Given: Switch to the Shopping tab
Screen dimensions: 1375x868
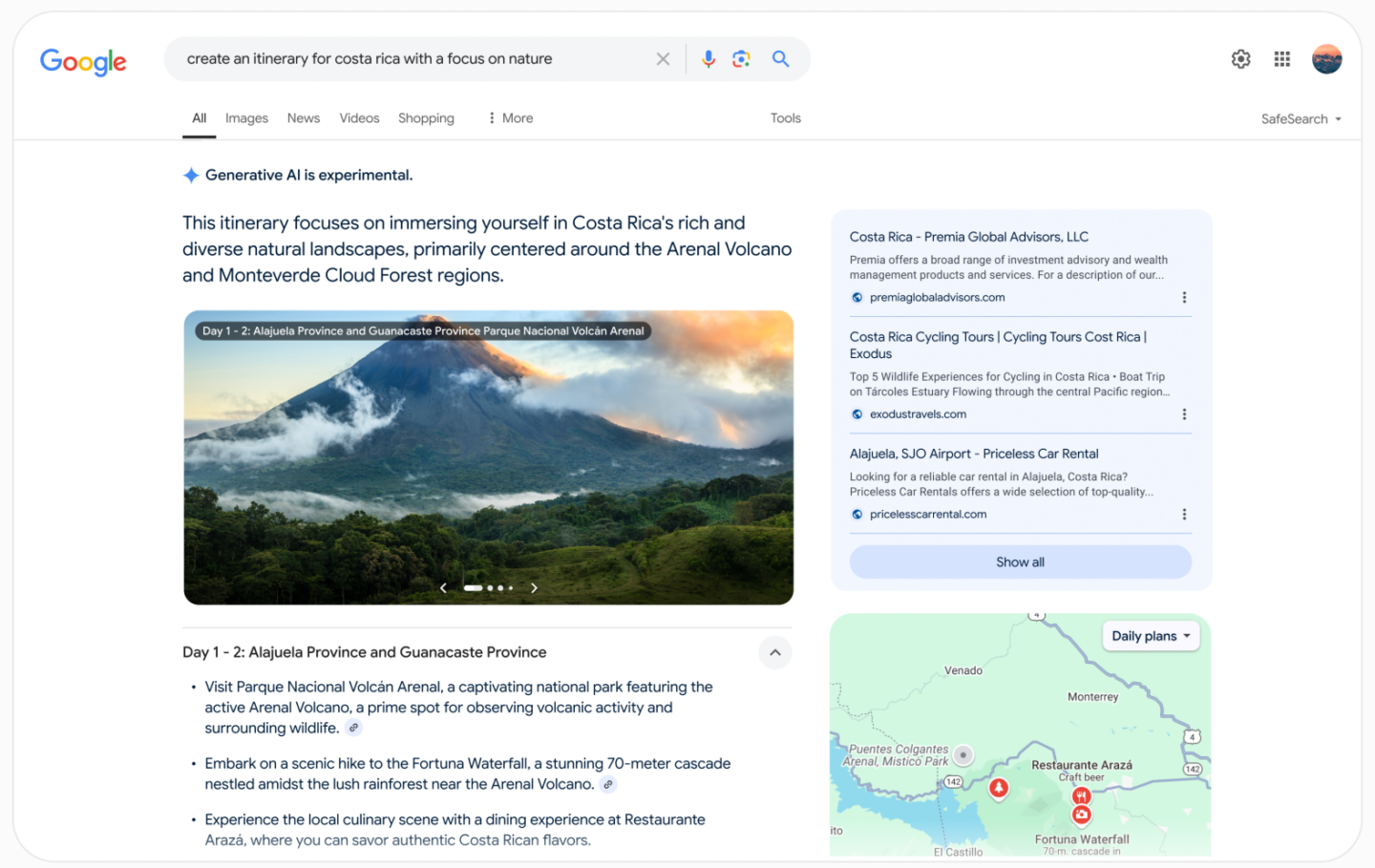Looking at the screenshot, I should 426,117.
